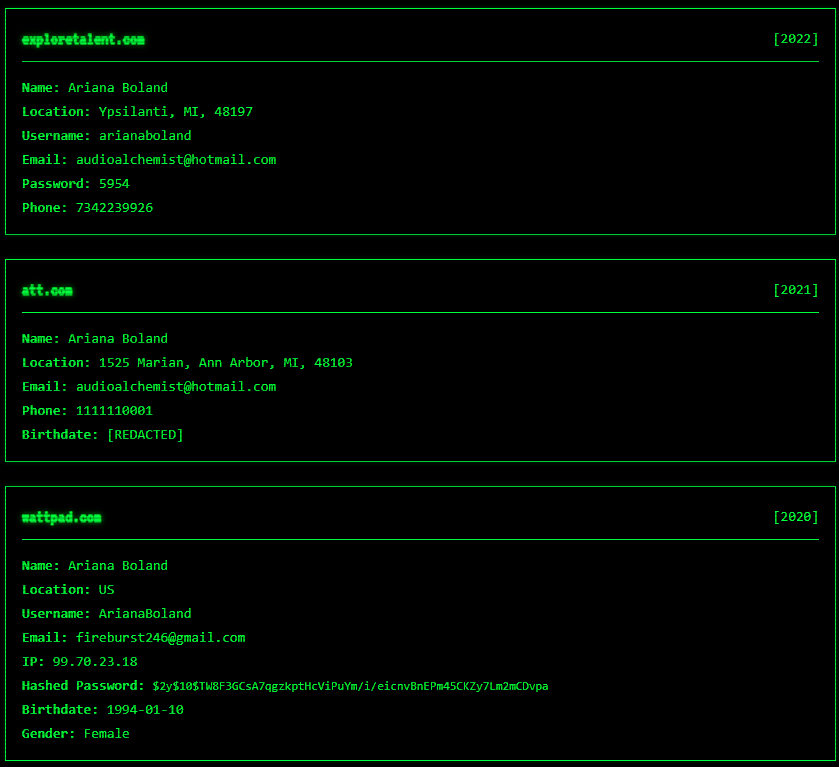The width and height of the screenshot is (839, 767).
Task: Click the Location value in att.com record
Action: click(x=225, y=363)
